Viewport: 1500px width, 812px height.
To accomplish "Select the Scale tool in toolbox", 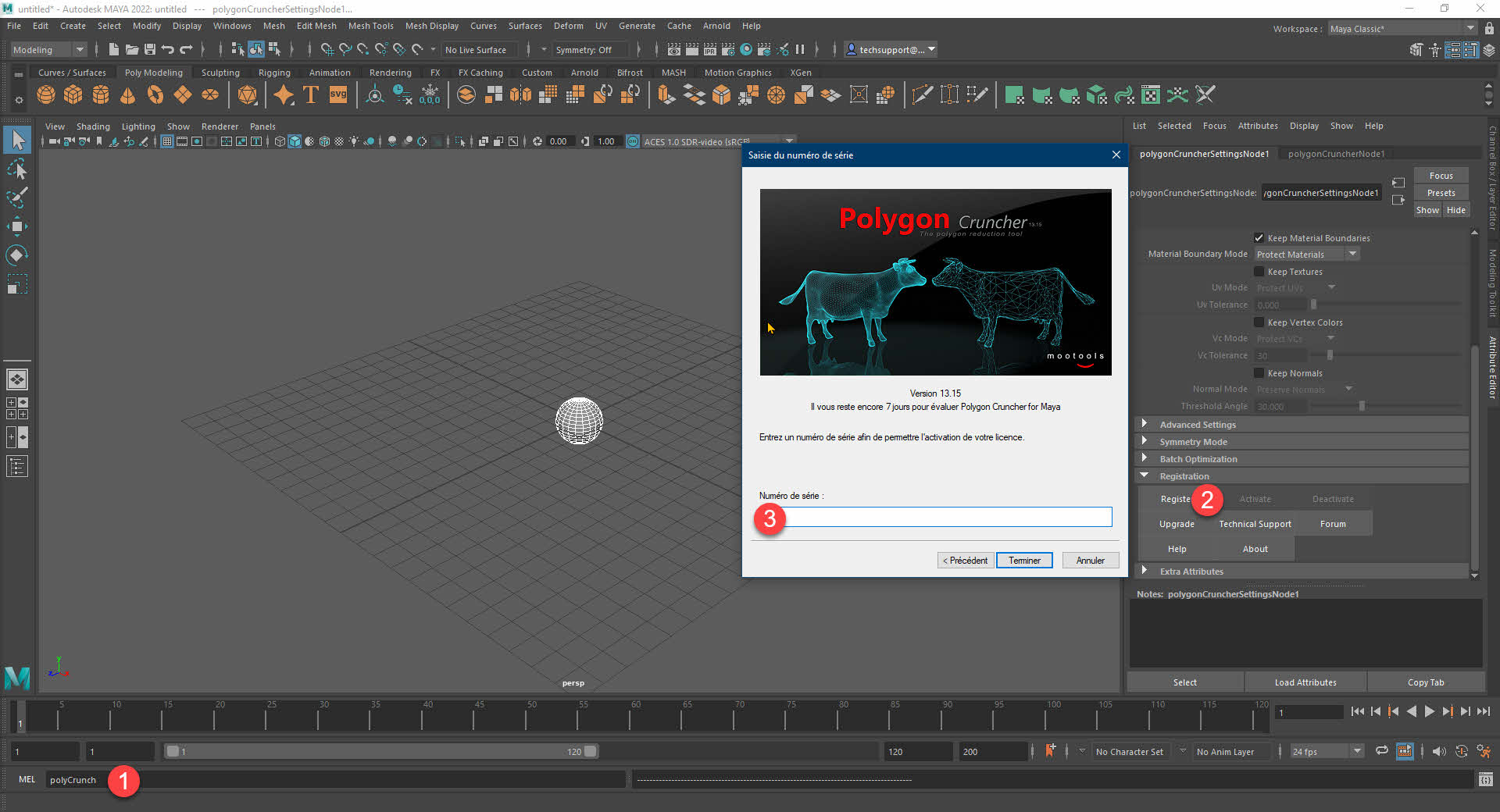I will click(17, 284).
